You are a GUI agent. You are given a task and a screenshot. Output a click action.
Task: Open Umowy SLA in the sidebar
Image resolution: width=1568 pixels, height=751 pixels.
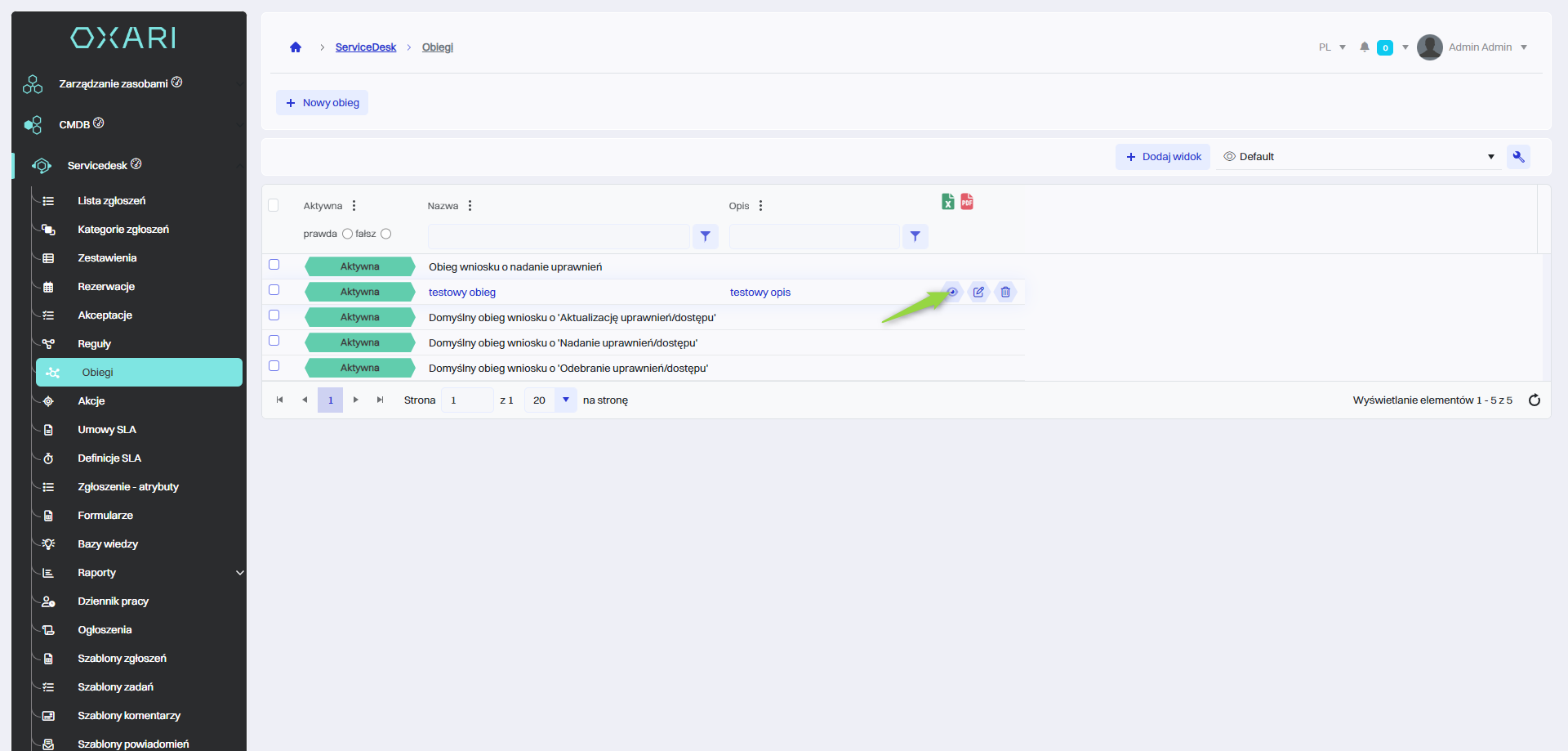click(107, 430)
